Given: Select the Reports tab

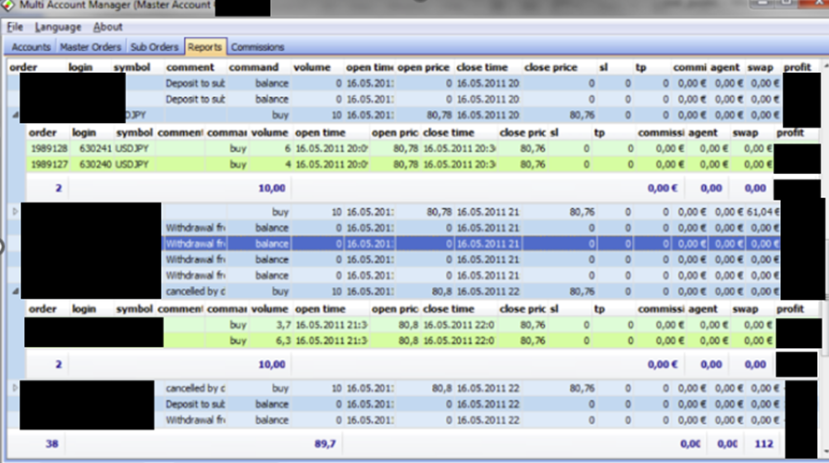Looking at the screenshot, I should pyautogui.click(x=205, y=47).
